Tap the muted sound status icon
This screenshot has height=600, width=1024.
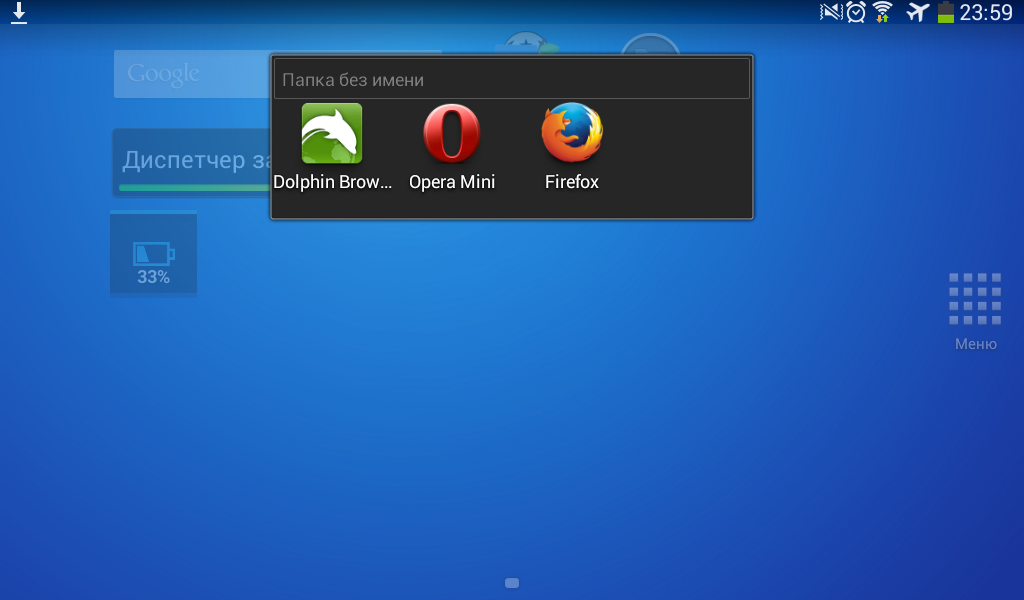[x=831, y=12]
